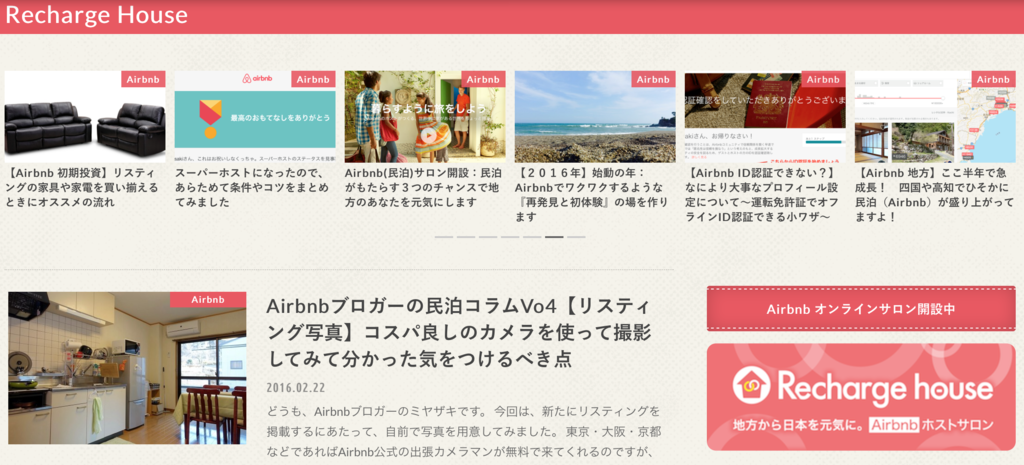The width and height of the screenshot is (1024, 465).
Task: Open the map listing thumbnail for 【Airbnb 地方】
Action: [935, 116]
